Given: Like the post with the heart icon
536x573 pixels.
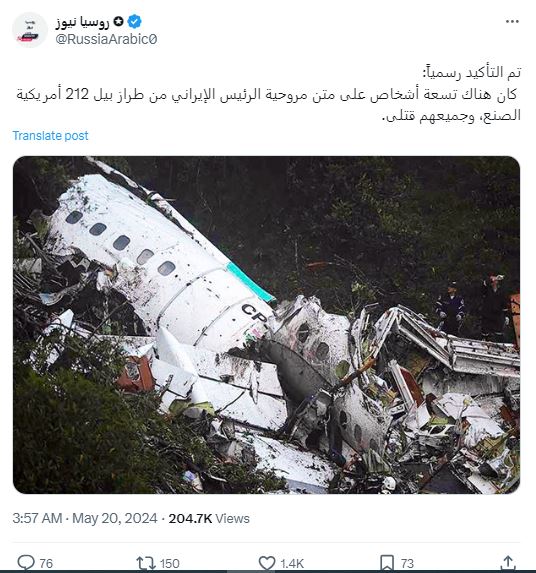Looking at the screenshot, I should [267, 563].
